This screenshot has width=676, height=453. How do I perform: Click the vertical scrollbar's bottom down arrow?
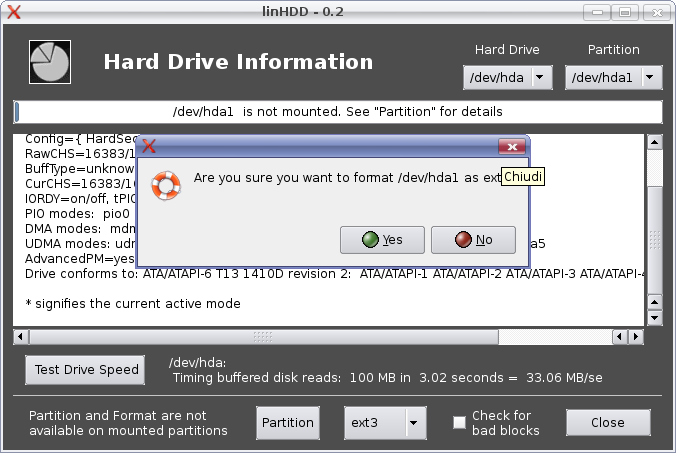[654, 317]
